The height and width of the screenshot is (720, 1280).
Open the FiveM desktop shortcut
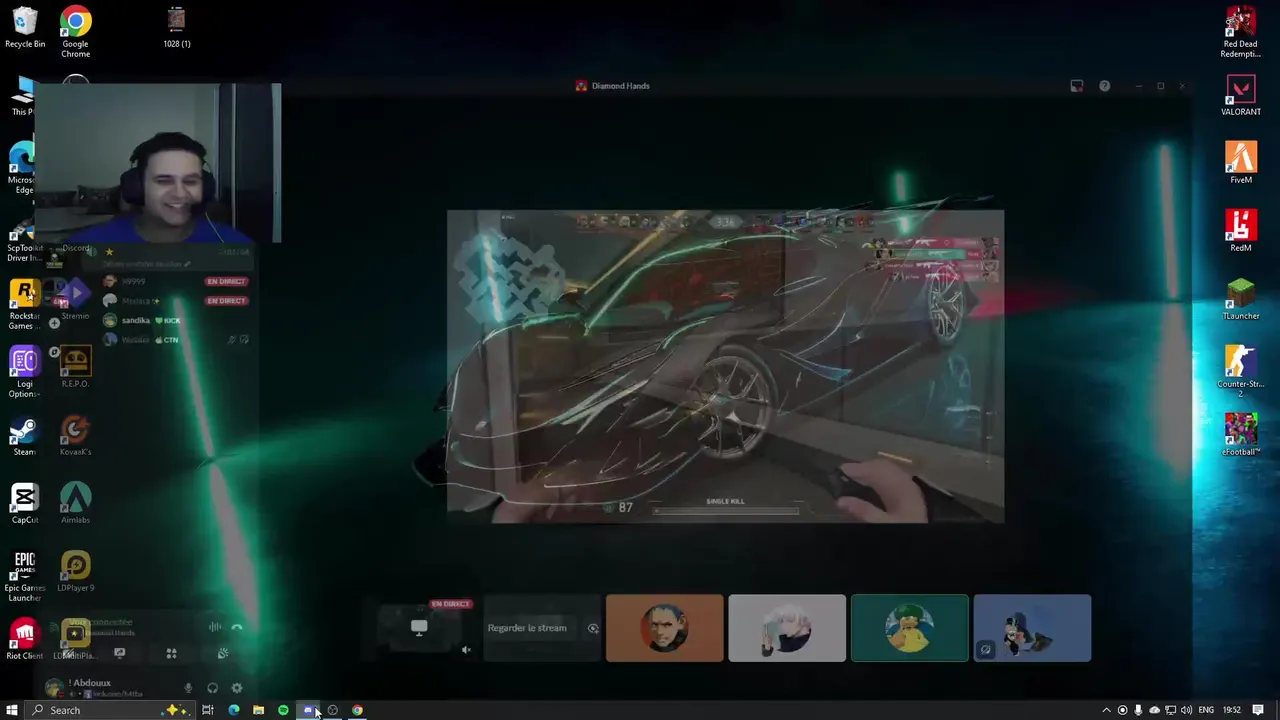[x=1240, y=164]
